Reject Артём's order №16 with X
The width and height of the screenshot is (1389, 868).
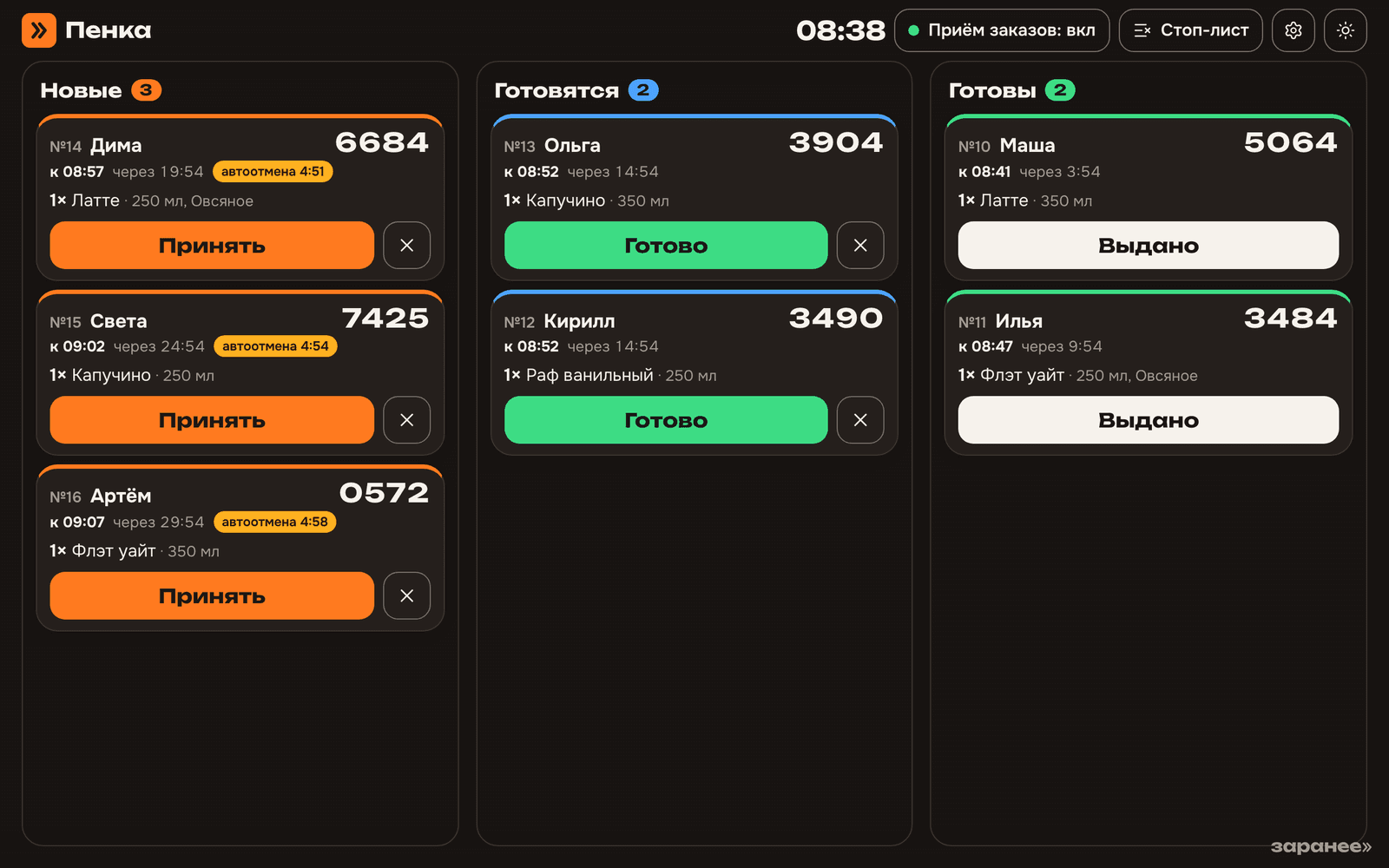tap(407, 595)
